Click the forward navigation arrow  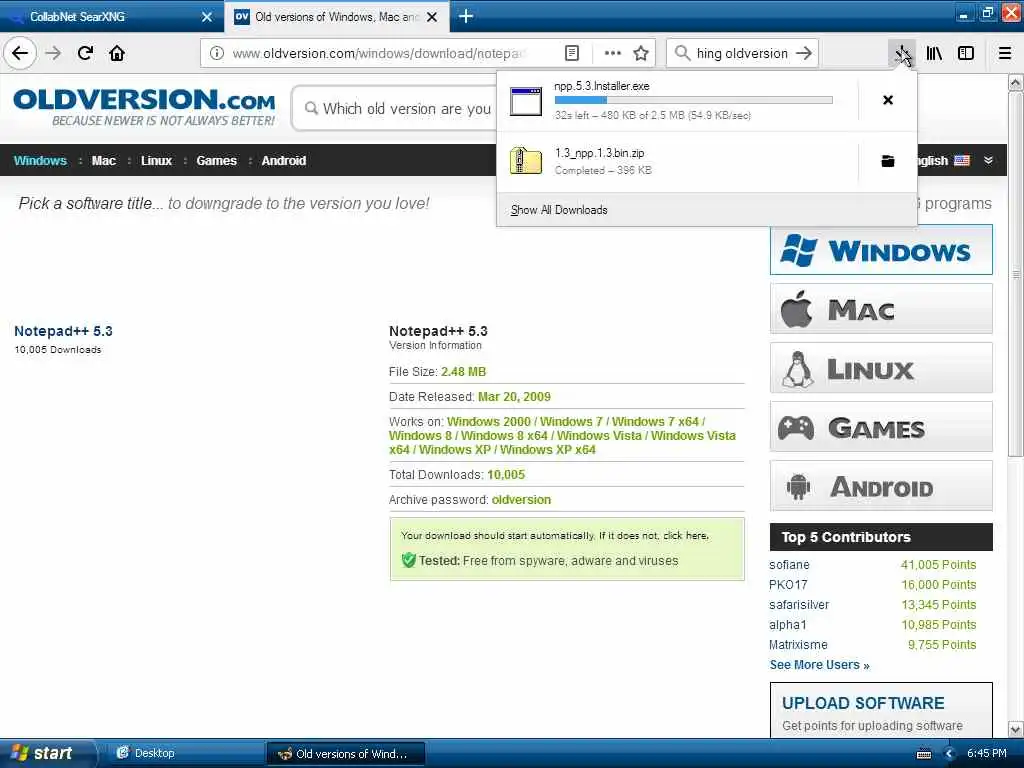[x=53, y=53]
